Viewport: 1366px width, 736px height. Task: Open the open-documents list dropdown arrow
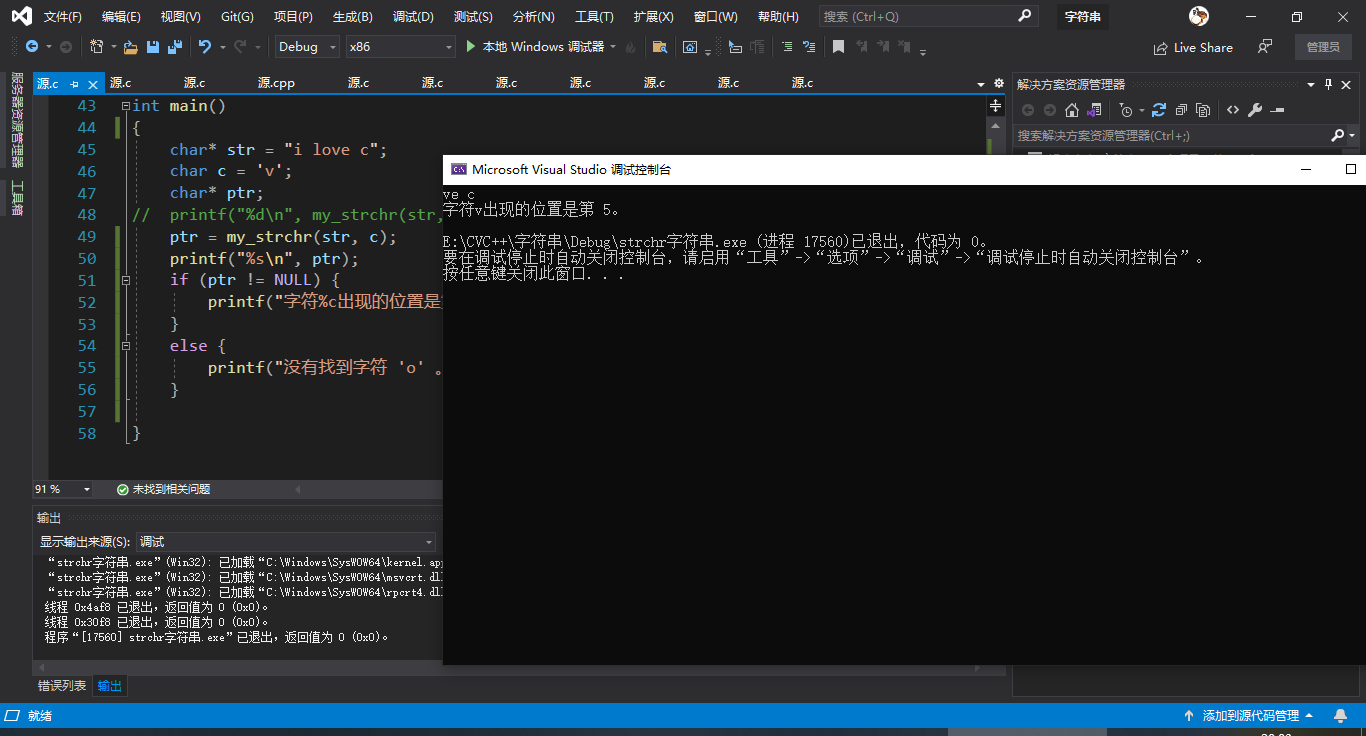(x=980, y=84)
